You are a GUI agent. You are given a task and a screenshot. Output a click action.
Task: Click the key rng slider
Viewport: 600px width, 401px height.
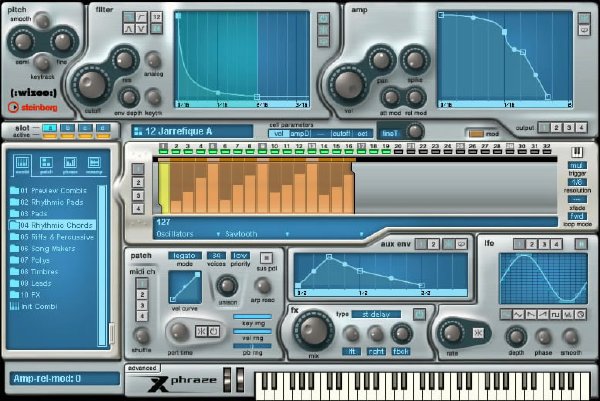tap(253, 317)
